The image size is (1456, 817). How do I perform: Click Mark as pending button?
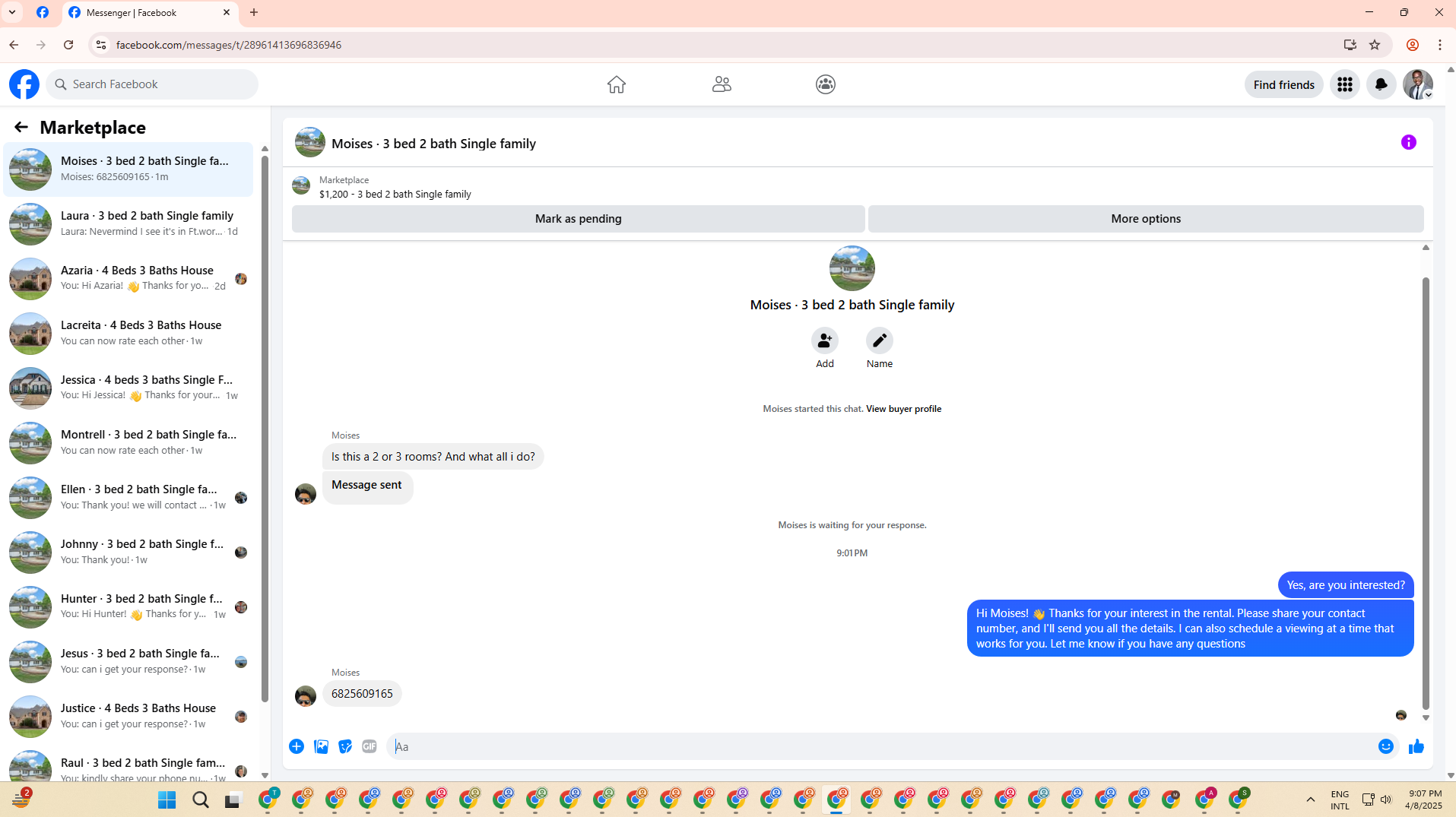[x=578, y=219]
